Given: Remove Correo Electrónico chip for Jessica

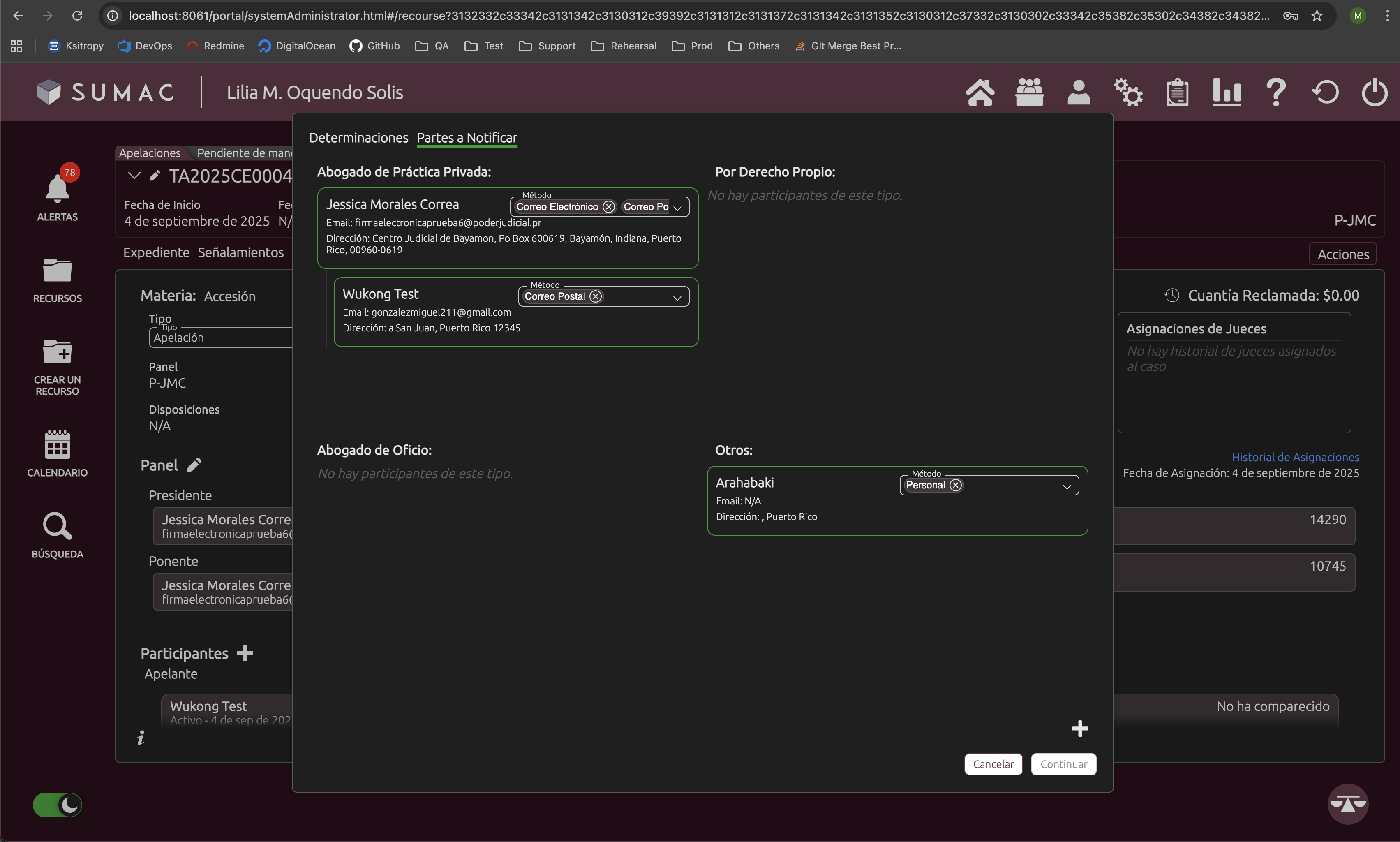Looking at the screenshot, I should tap(608, 207).
